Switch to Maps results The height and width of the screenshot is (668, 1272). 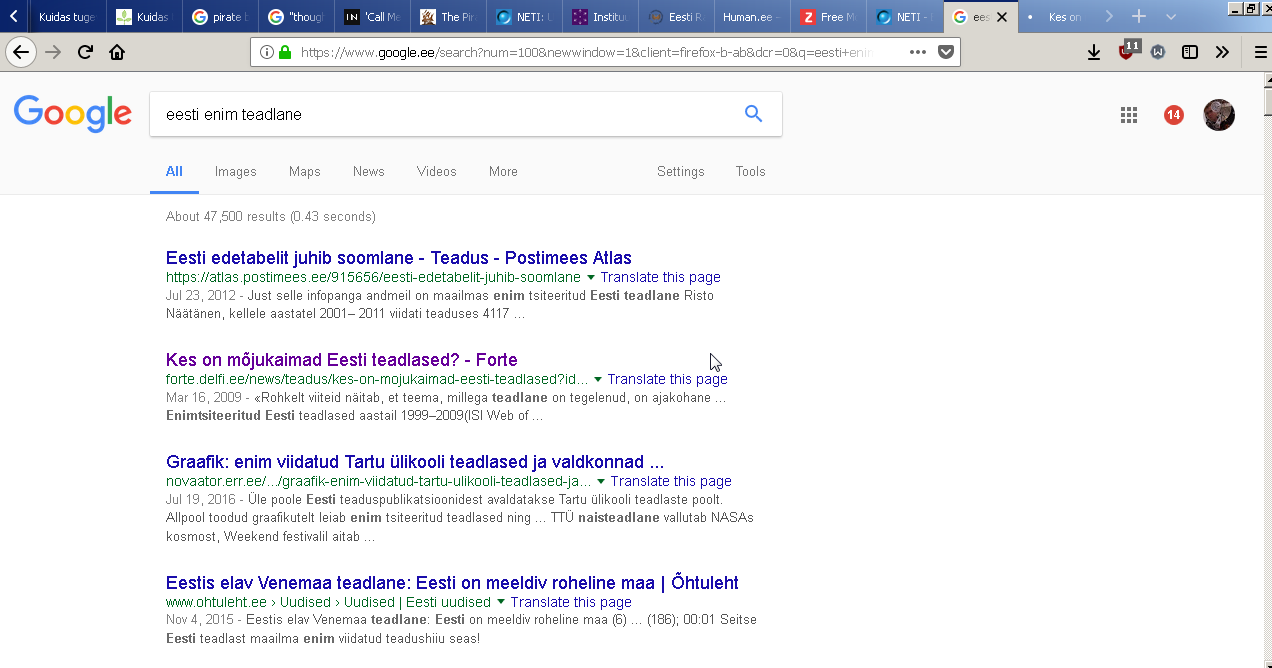[305, 171]
